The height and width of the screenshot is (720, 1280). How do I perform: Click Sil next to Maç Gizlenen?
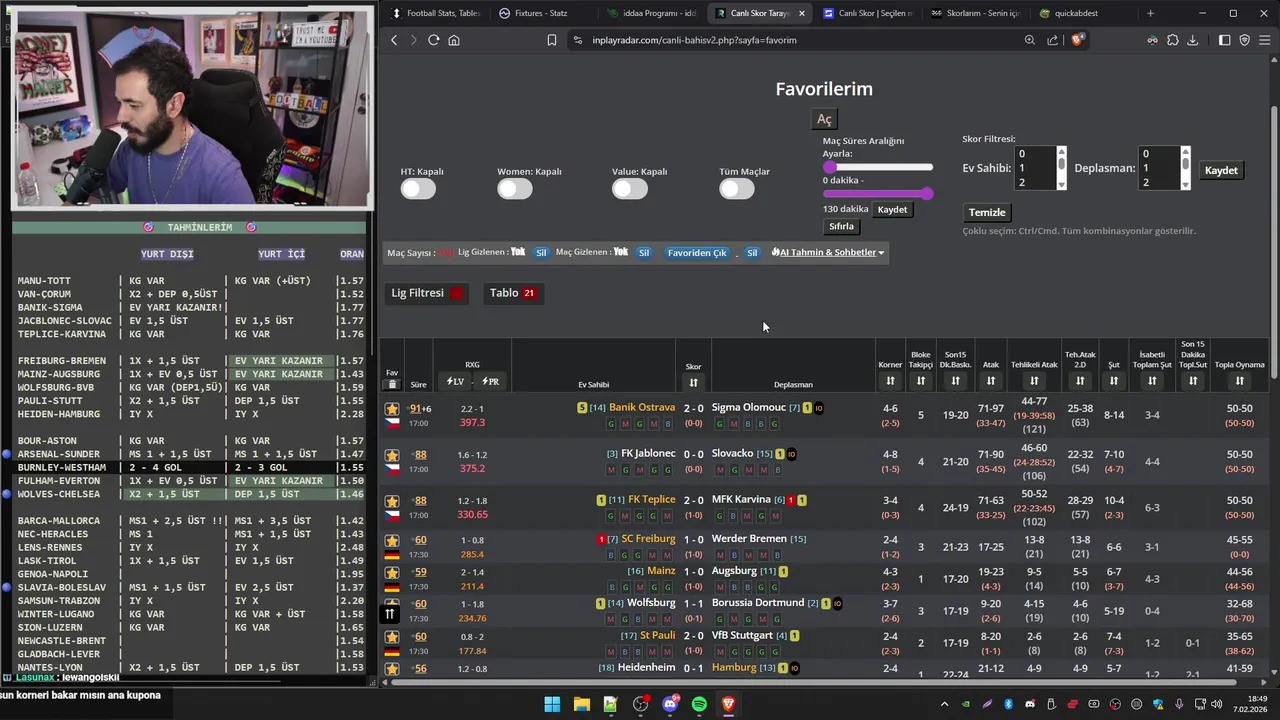tap(644, 253)
